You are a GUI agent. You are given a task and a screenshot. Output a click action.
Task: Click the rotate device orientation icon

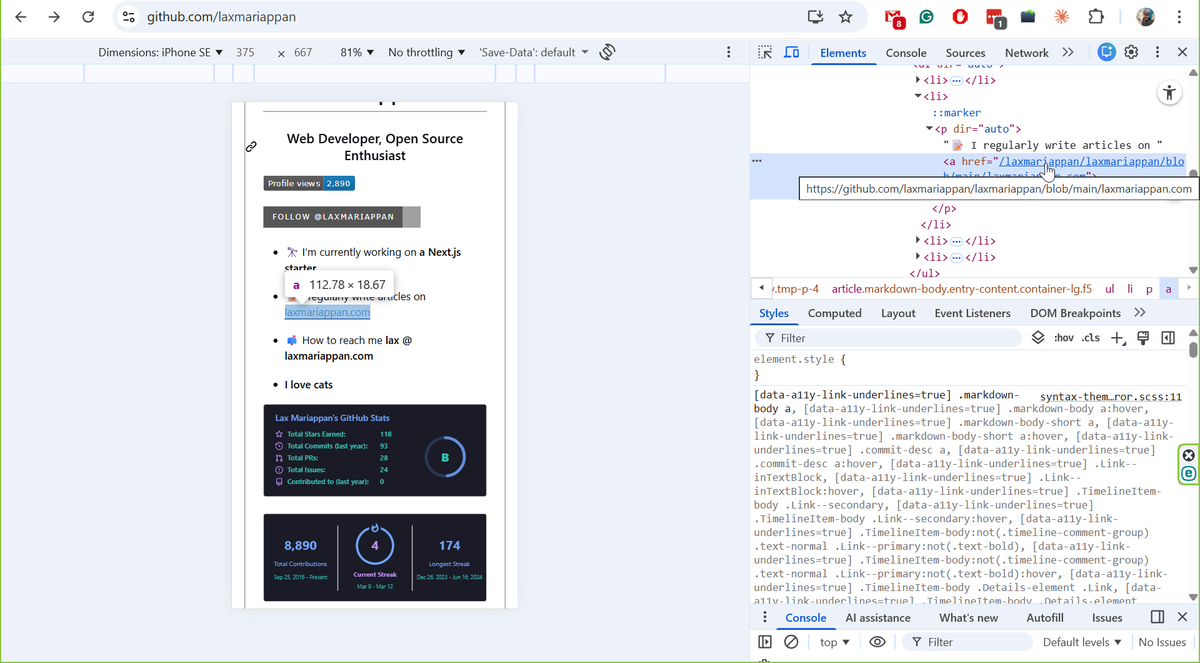click(x=607, y=52)
